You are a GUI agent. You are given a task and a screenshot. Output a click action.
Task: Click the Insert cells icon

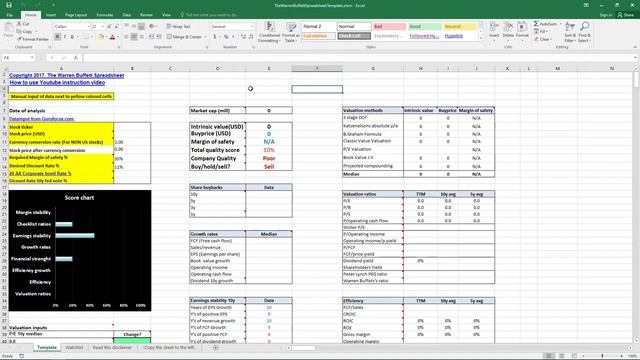pos(494,31)
